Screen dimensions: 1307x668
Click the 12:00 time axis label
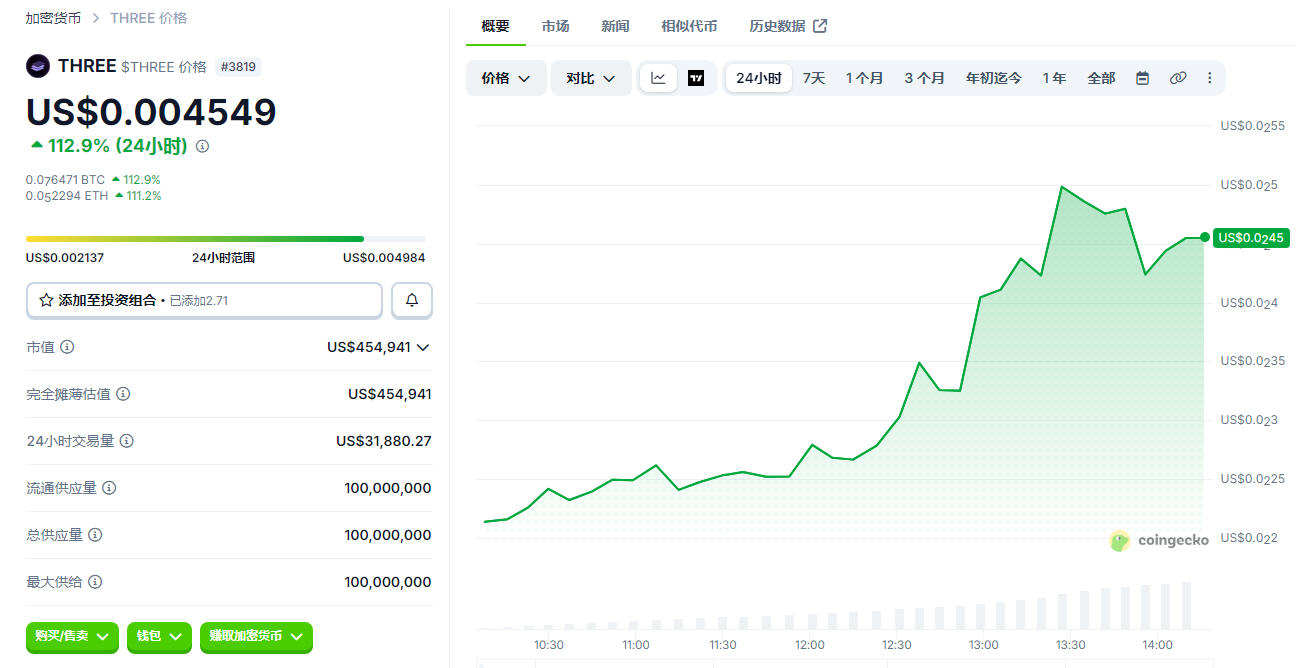(x=809, y=645)
